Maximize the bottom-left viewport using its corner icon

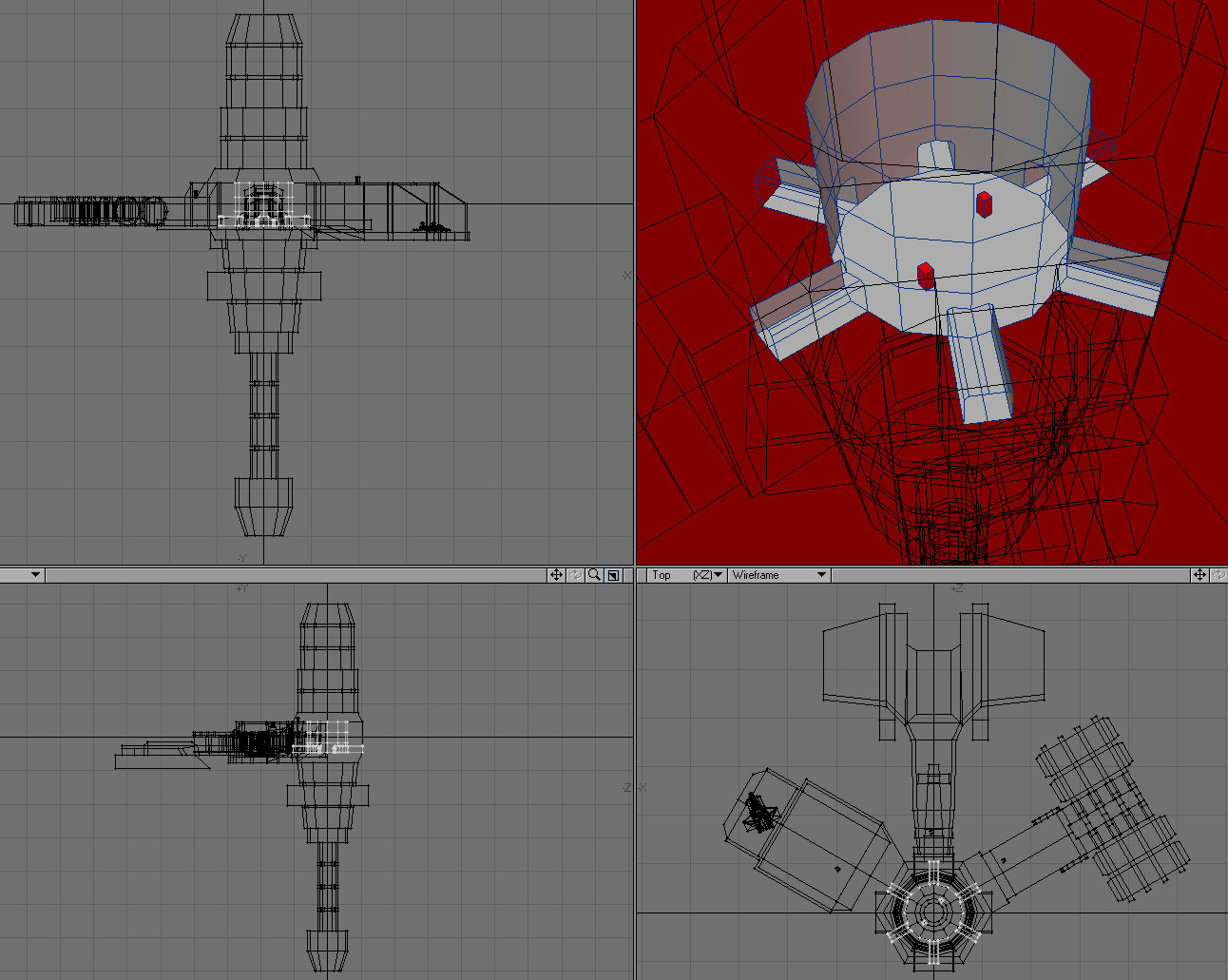click(614, 575)
